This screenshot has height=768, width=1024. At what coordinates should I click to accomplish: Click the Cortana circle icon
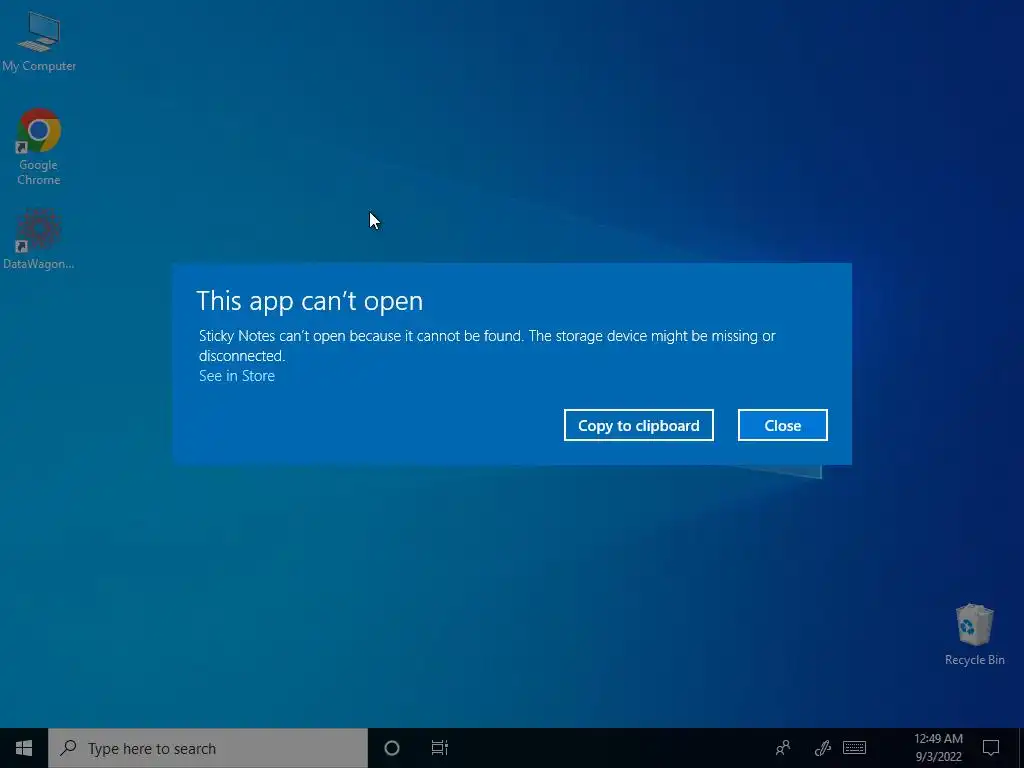[x=392, y=748]
